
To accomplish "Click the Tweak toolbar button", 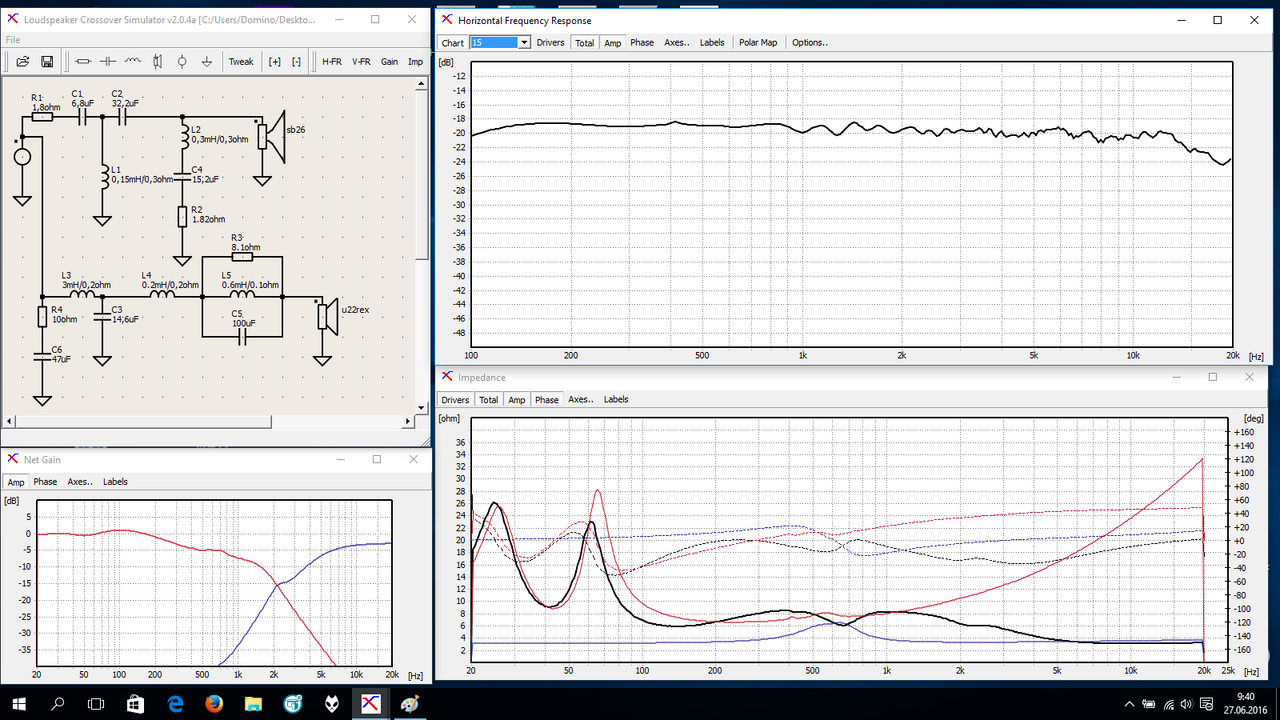I will 241,61.
